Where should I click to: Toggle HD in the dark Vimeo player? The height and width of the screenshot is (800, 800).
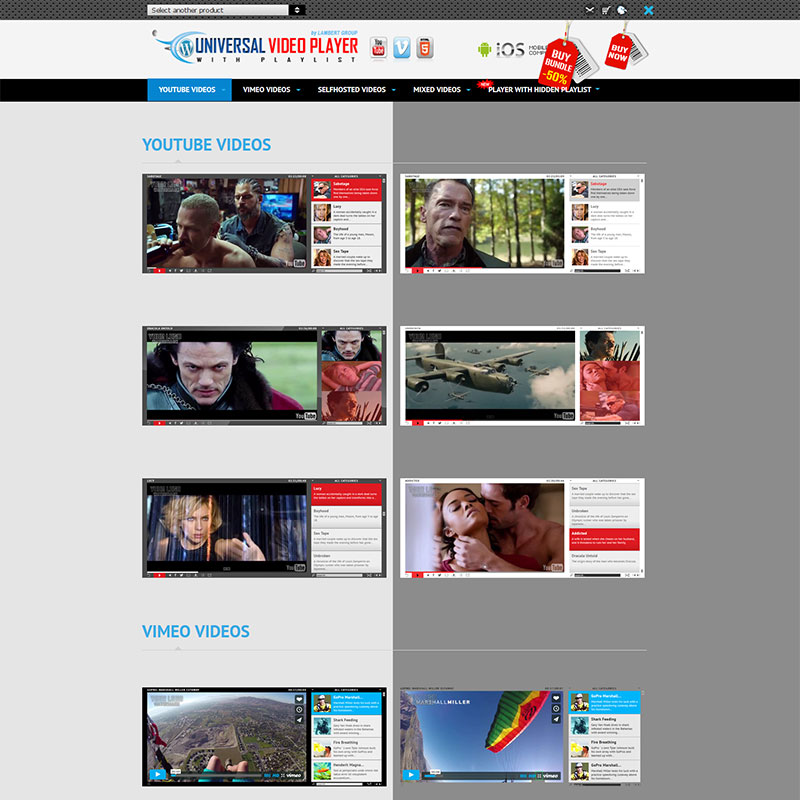[276, 776]
